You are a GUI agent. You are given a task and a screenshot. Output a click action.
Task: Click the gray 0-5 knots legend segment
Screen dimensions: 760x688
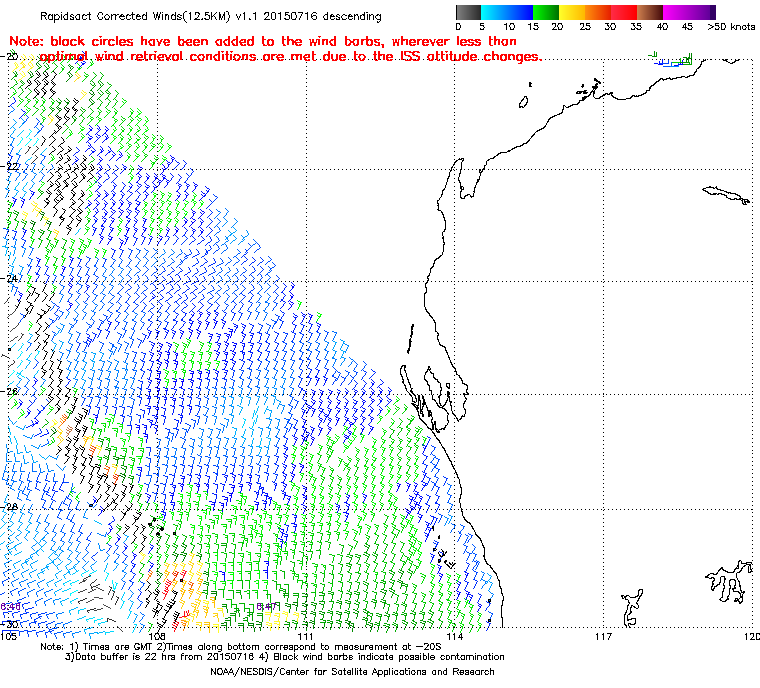[468, 12]
